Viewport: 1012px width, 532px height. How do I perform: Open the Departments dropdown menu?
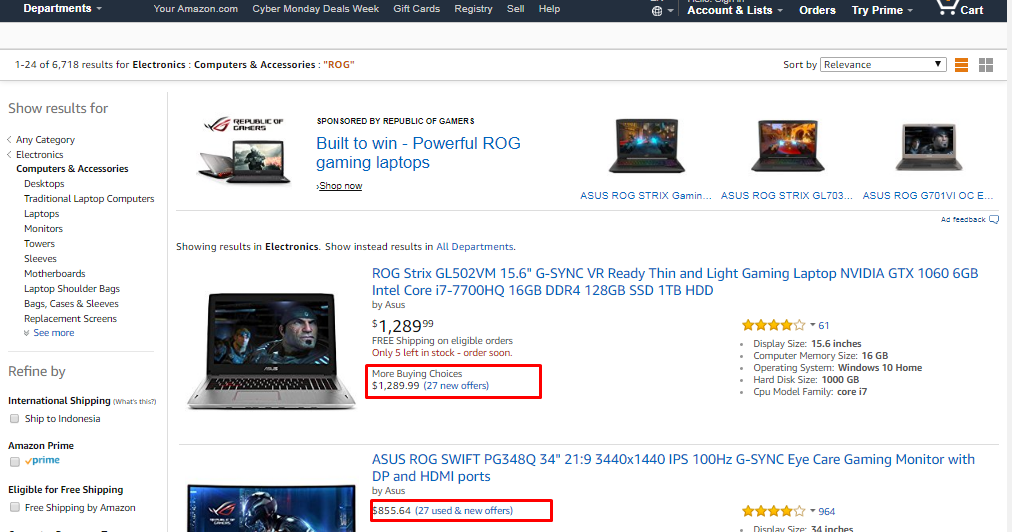pyautogui.click(x=63, y=8)
